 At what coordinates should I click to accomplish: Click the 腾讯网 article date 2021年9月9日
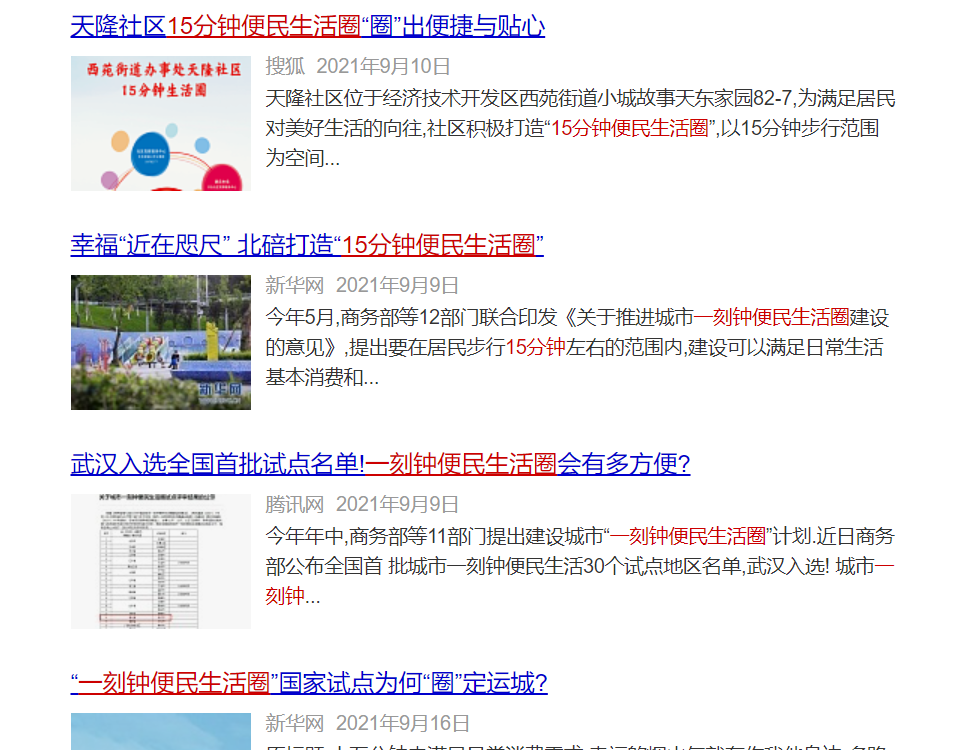[x=398, y=504]
